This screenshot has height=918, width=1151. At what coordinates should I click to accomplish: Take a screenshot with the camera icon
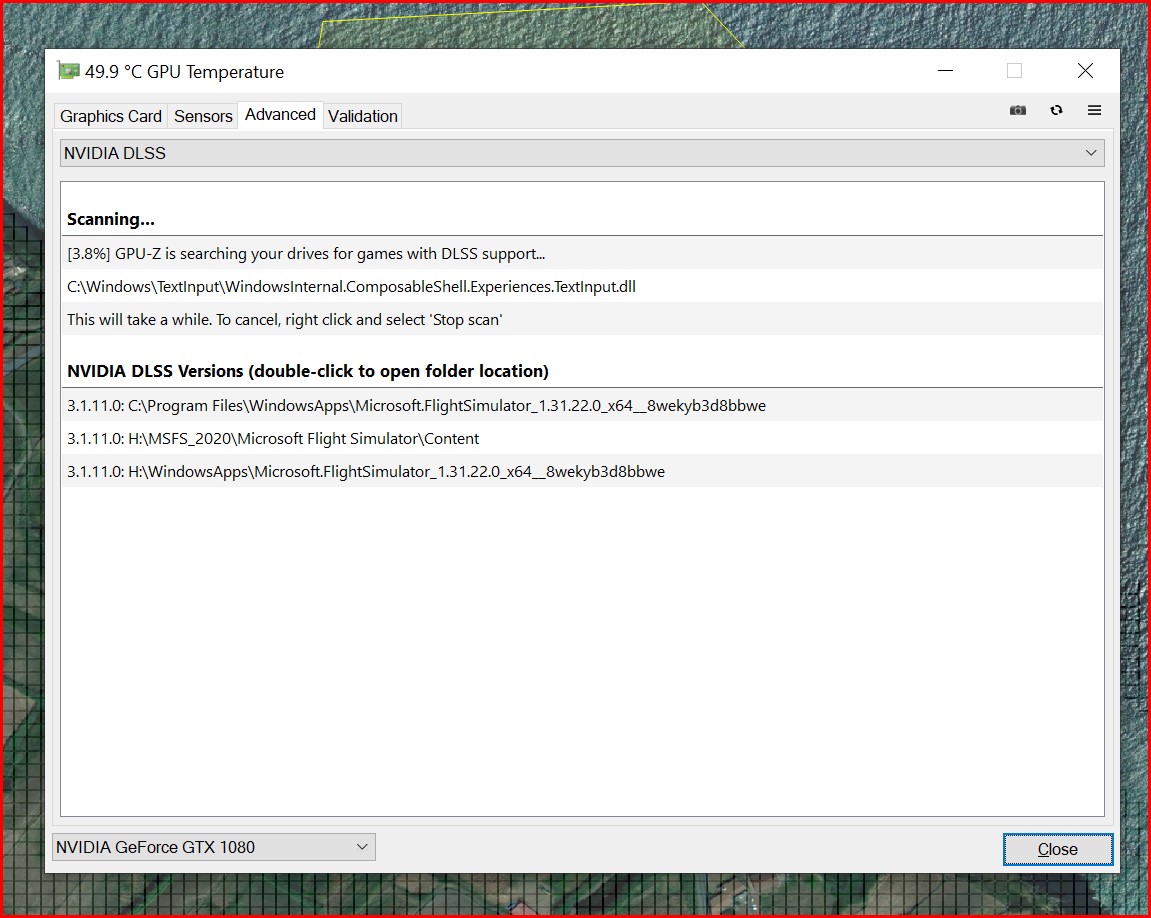pyautogui.click(x=1017, y=110)
